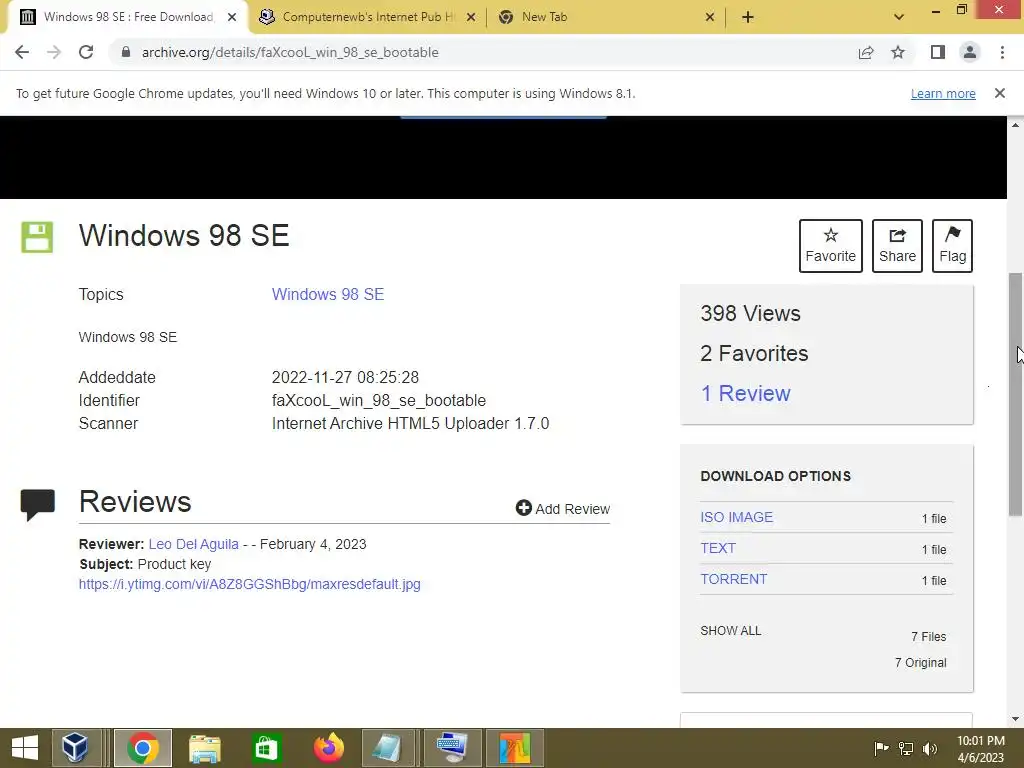
Task: Open a new tab with the plus button
Action: (x=748, y=17)
